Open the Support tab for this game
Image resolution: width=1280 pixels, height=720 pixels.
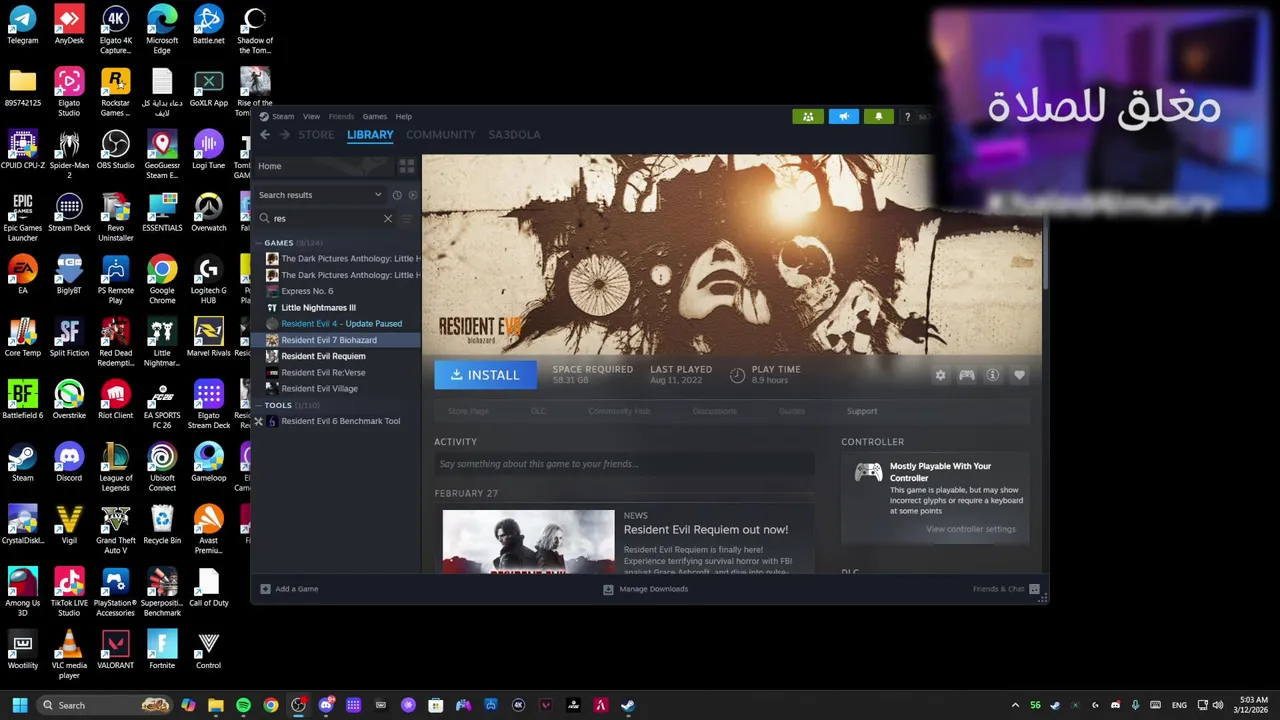tap(862, 411)
